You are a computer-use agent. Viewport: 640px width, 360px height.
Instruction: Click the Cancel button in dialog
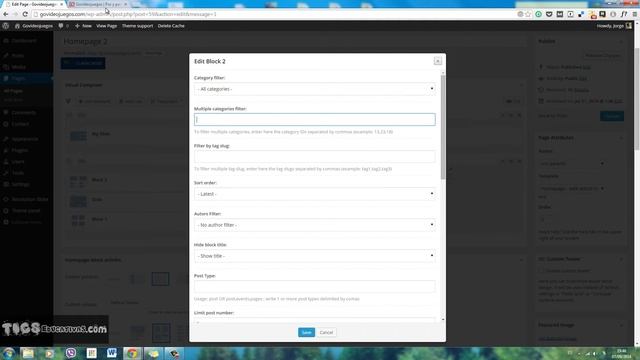[x=326, y=332]
